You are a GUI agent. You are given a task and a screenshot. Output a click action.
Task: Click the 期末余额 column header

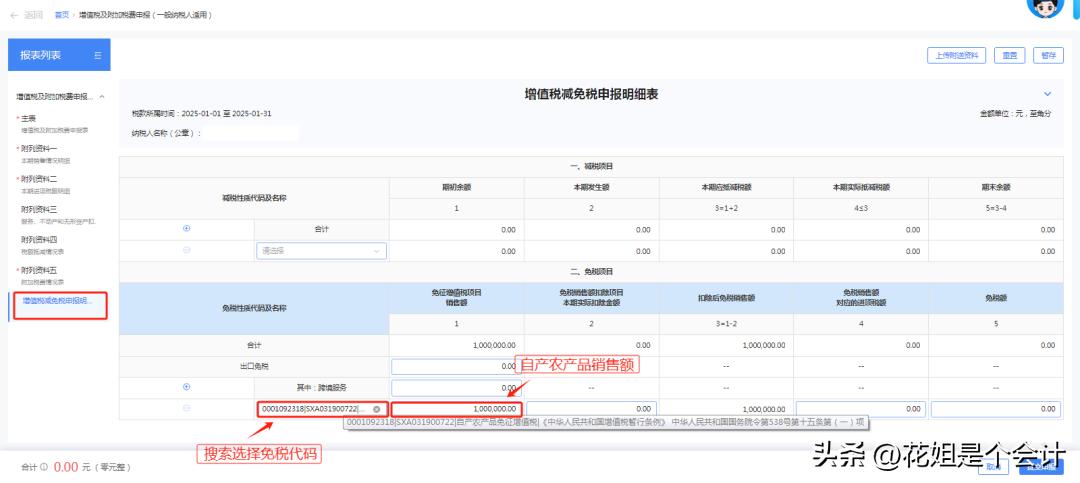(x=995, y=187)
